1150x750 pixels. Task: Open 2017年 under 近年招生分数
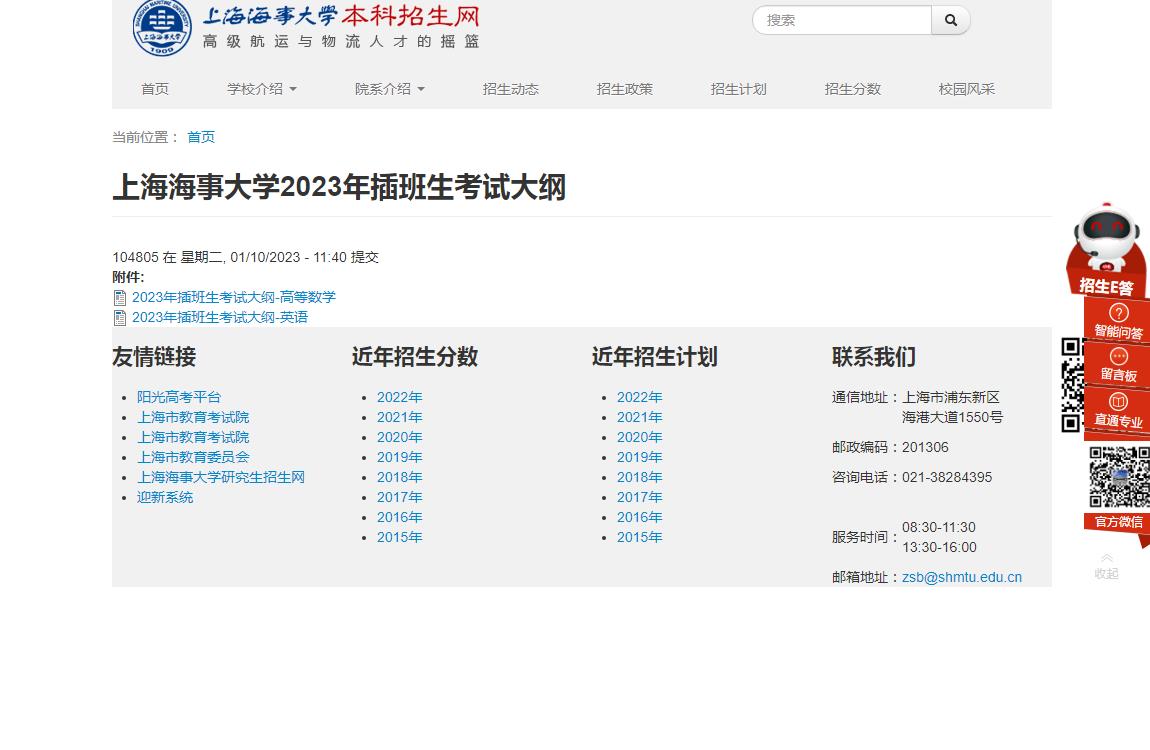pos(400,497)
